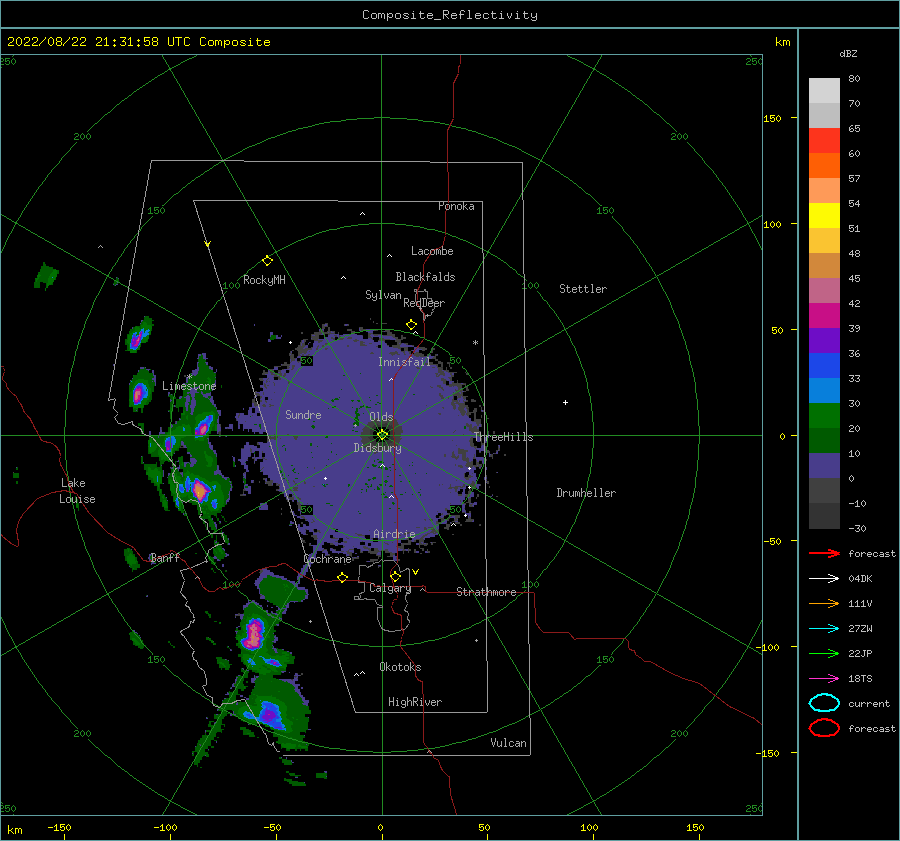The width and height of the screenshot is (900, 841).
Task: Select the light grey swatch between 80 and 70 dBZ
Action: pyautogui.click(x=824, y=91)
